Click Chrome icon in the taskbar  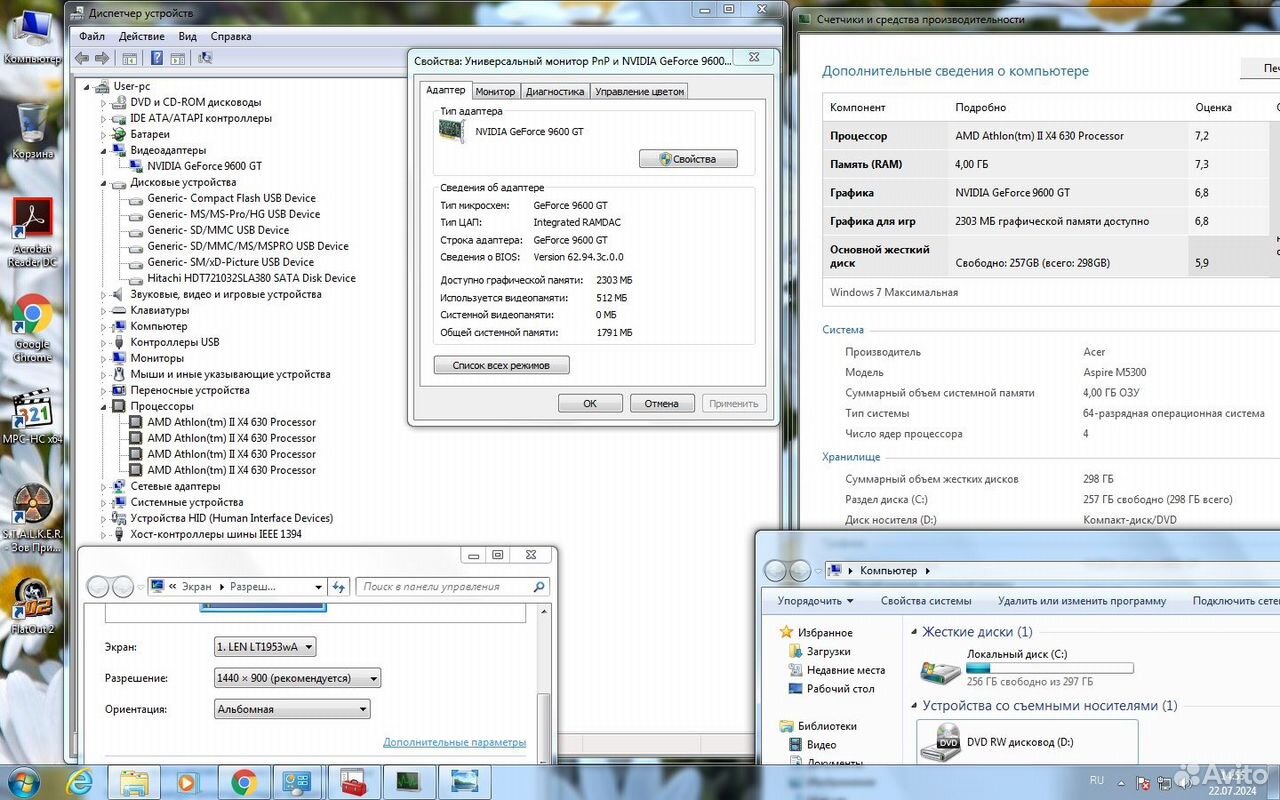243,781
